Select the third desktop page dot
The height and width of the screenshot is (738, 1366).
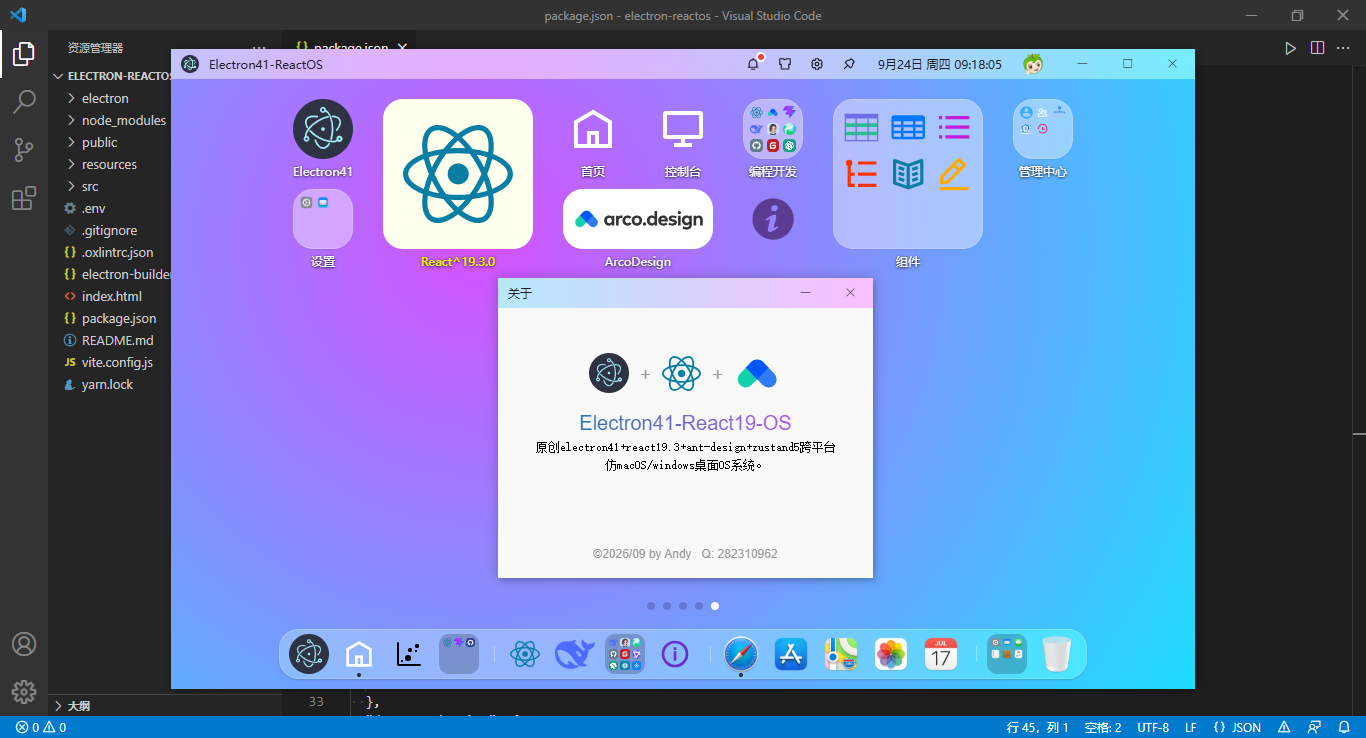(683, 606)
